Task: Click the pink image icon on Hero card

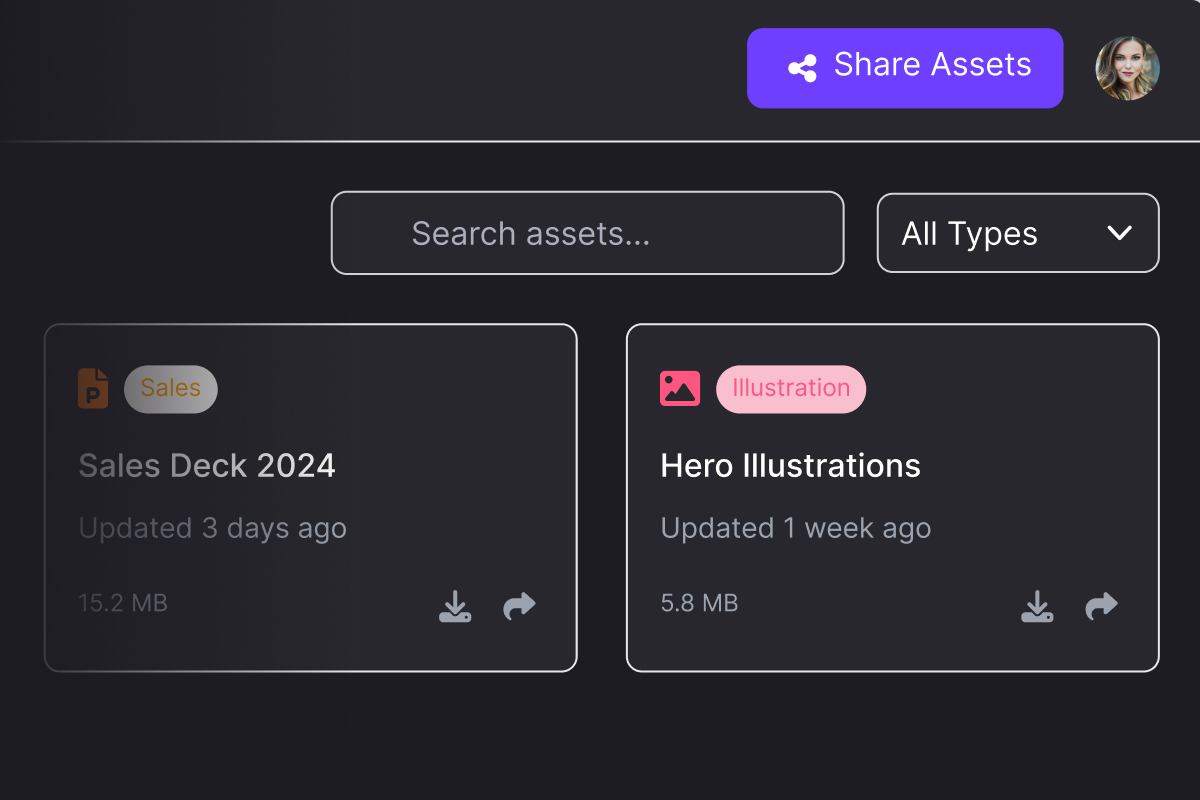Action: pos(680,388)
